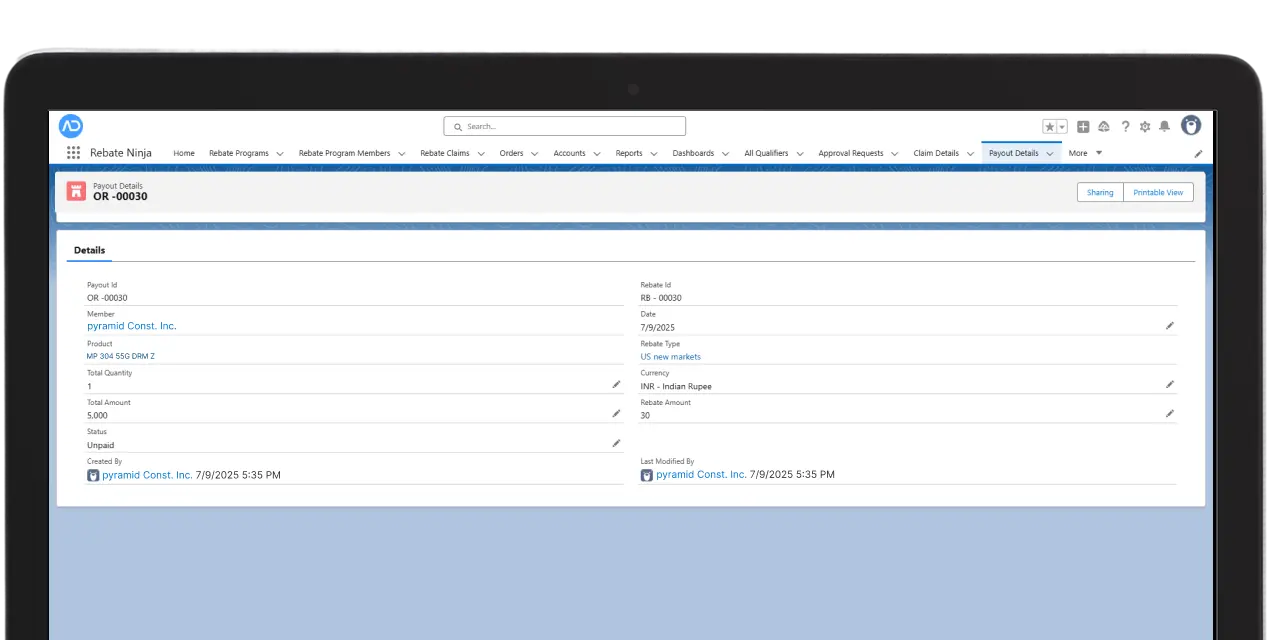The image size is (1270, 640).
Task: Go to the Home tab
Action: click(x=184, y=153)
